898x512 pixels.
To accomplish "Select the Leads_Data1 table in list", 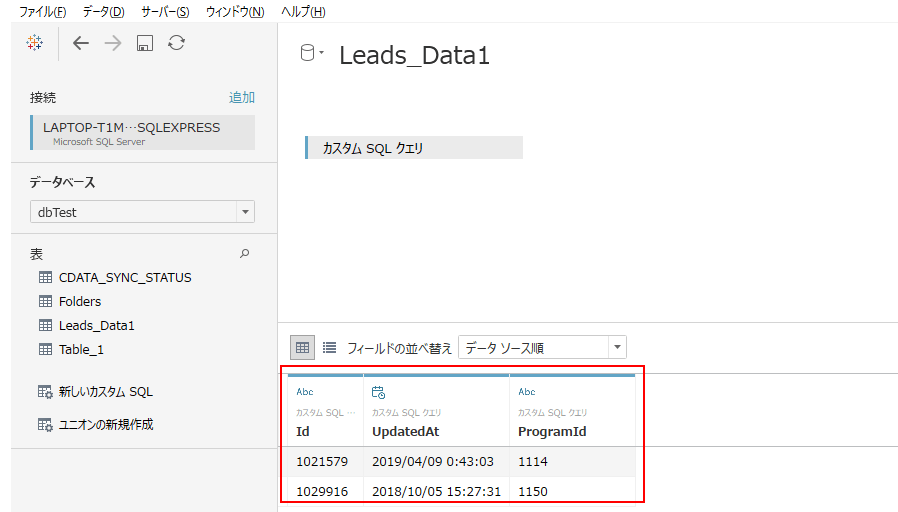I will [96, 325].
